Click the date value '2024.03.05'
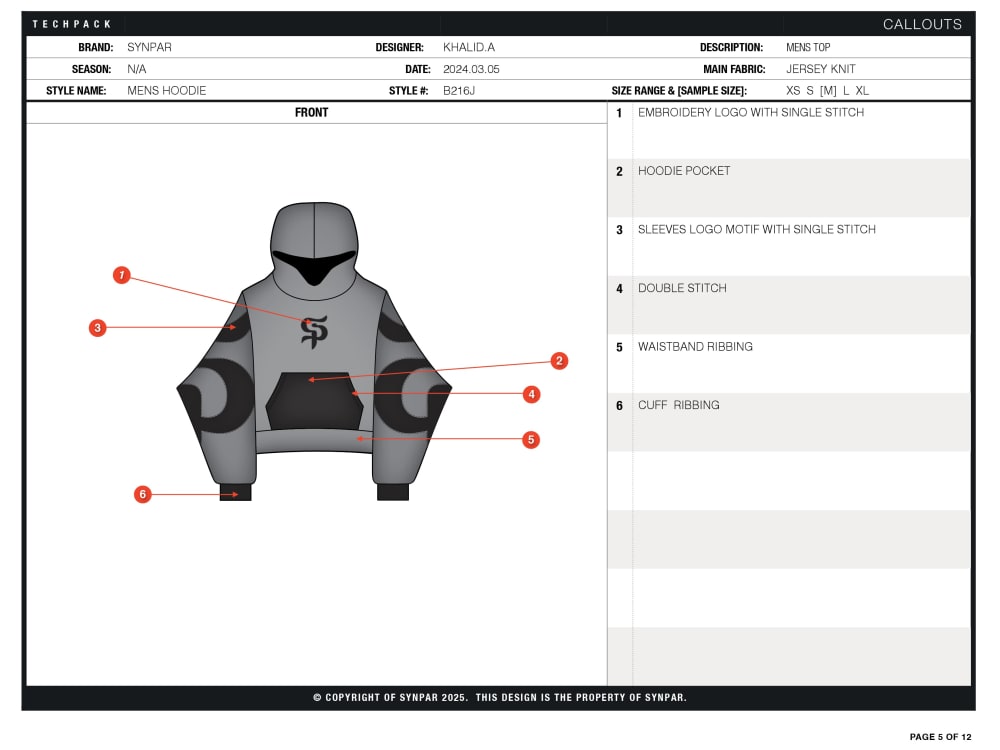1000x750 pixels. coord(471,69)
